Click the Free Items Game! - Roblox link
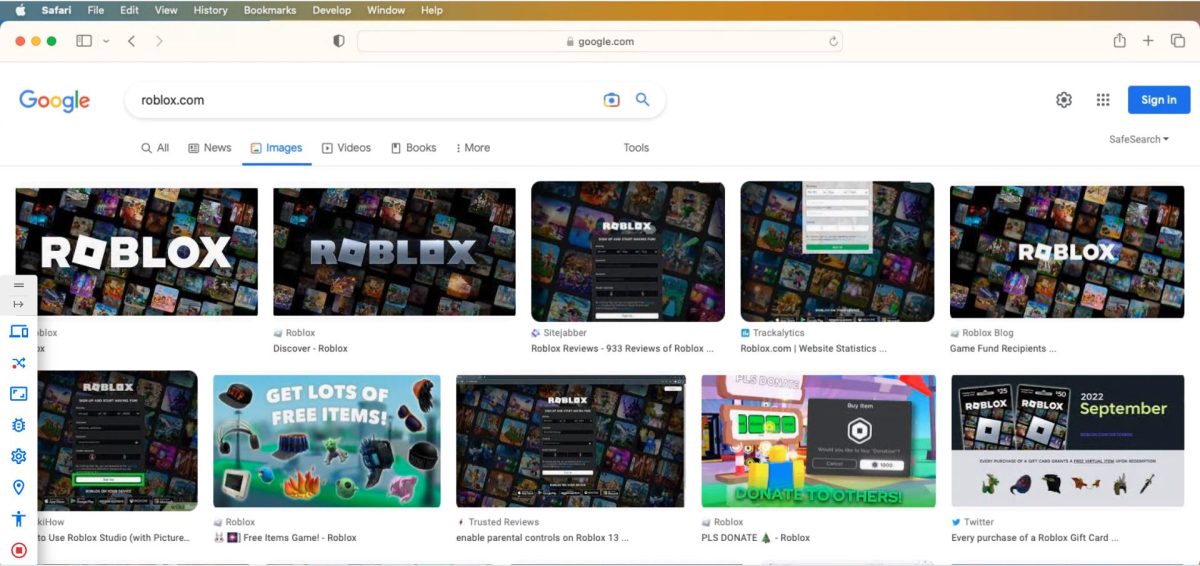Screen dimensions: 1200x566 284,538
